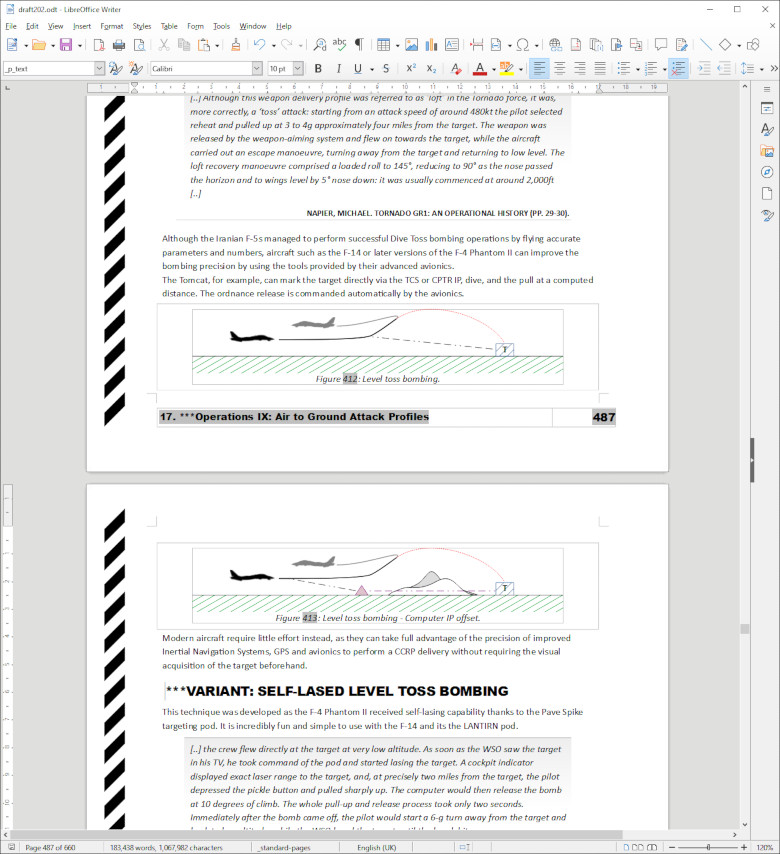This screenshot has height=854, width=780.
Task: Open the paragraph style dropdown
Action: tap(99, 68)
